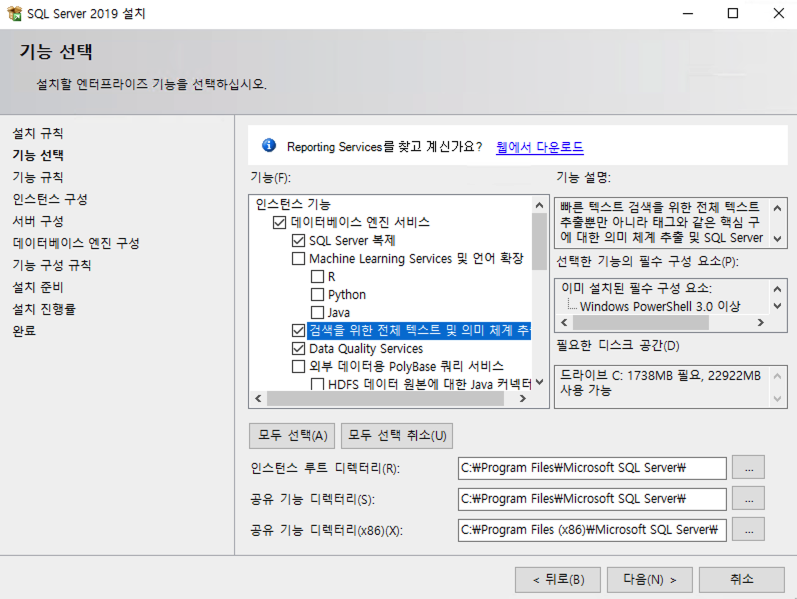Click prerequisites horizontal scrollbar thumb
This screenshot has height=599, width=797.
pos(640,322)
